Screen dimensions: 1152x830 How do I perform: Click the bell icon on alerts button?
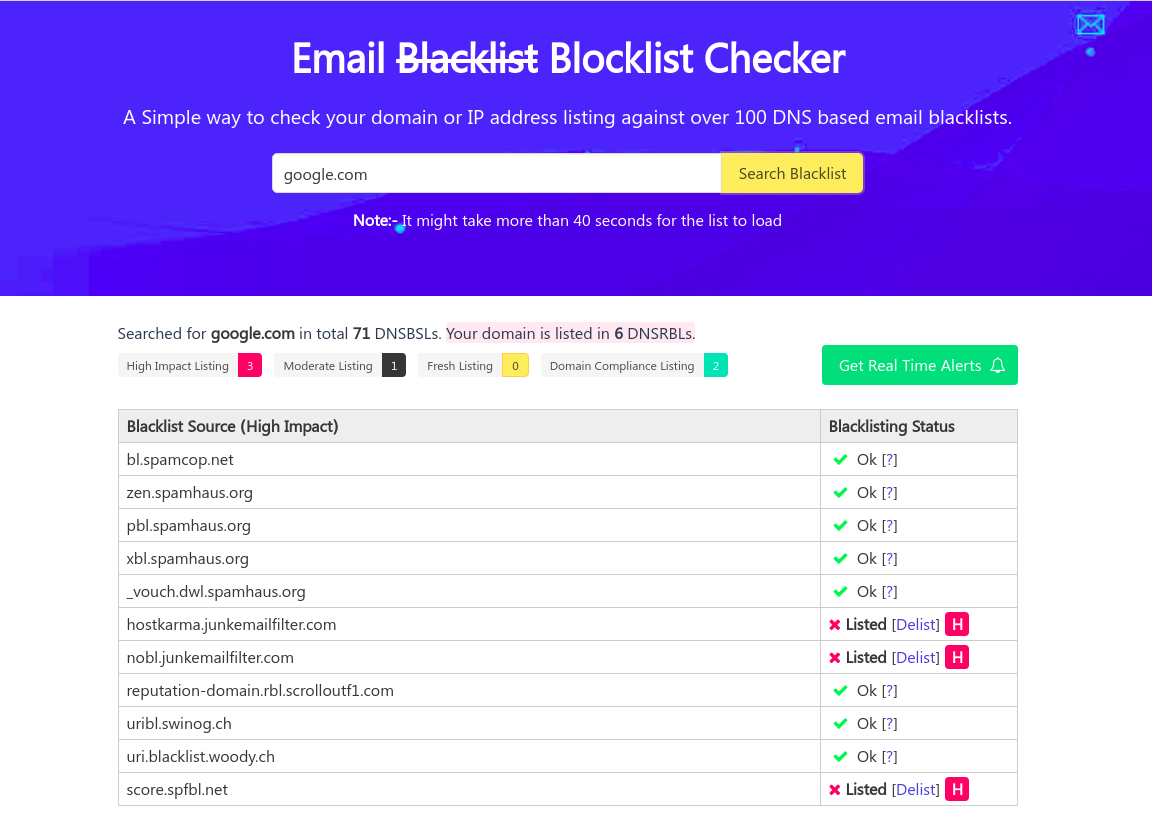pos(997,366)
